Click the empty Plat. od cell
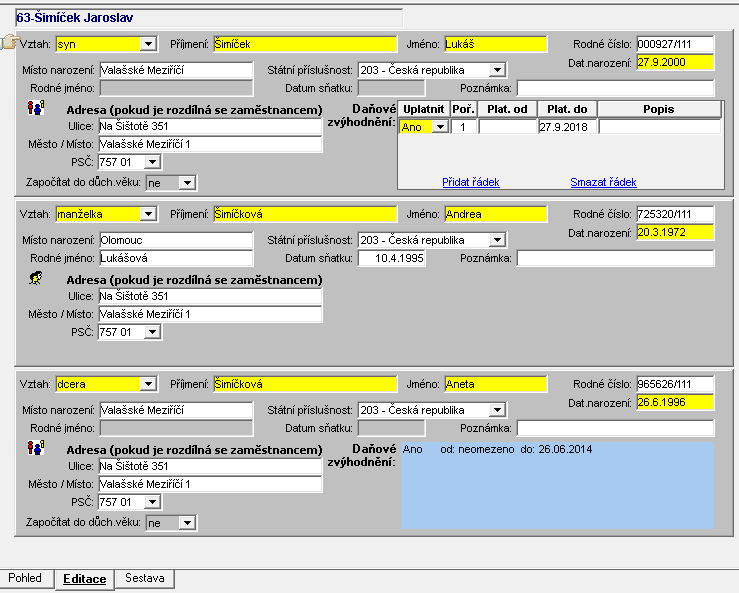The image size is (739, 593). (508, 127)
